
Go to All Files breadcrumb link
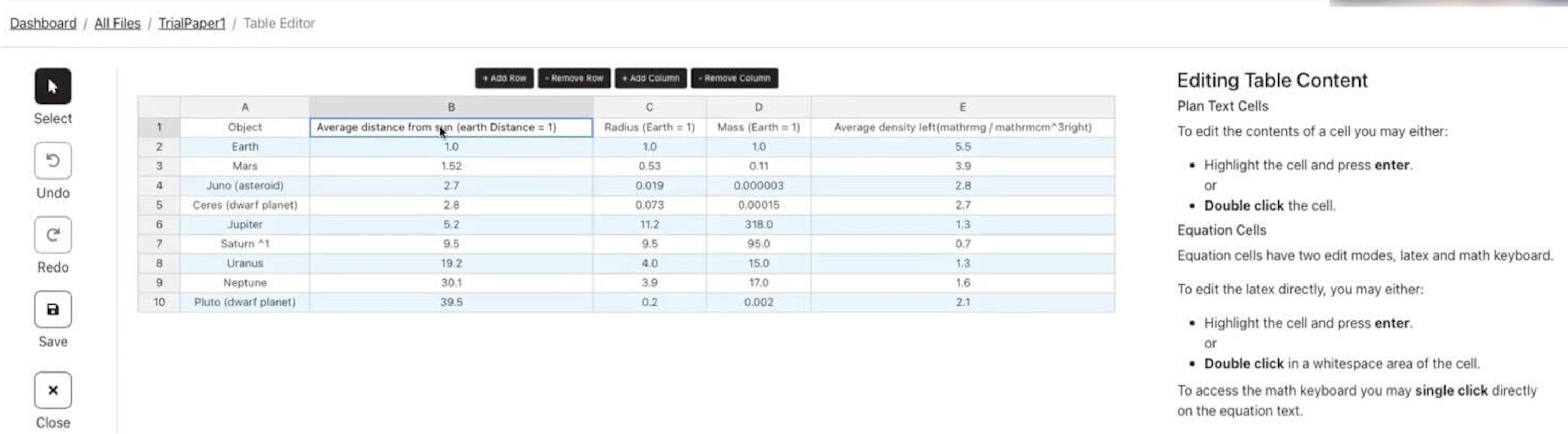point(118,23)
